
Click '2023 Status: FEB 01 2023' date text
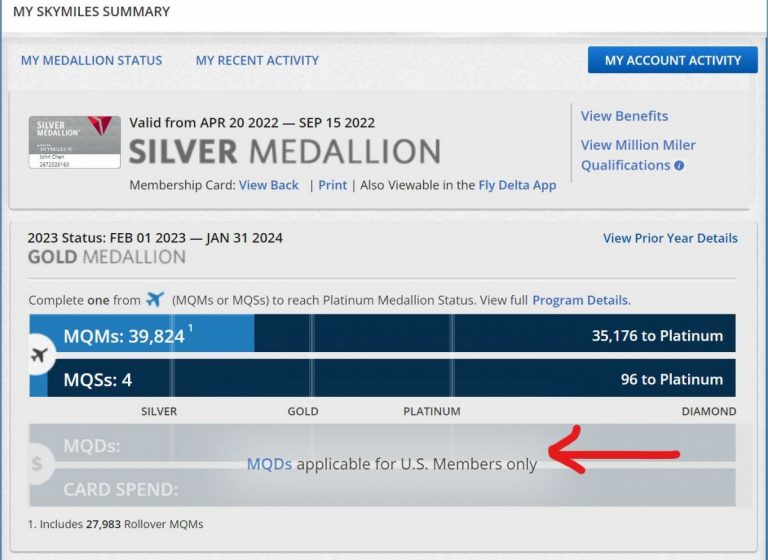click(155, 238)
